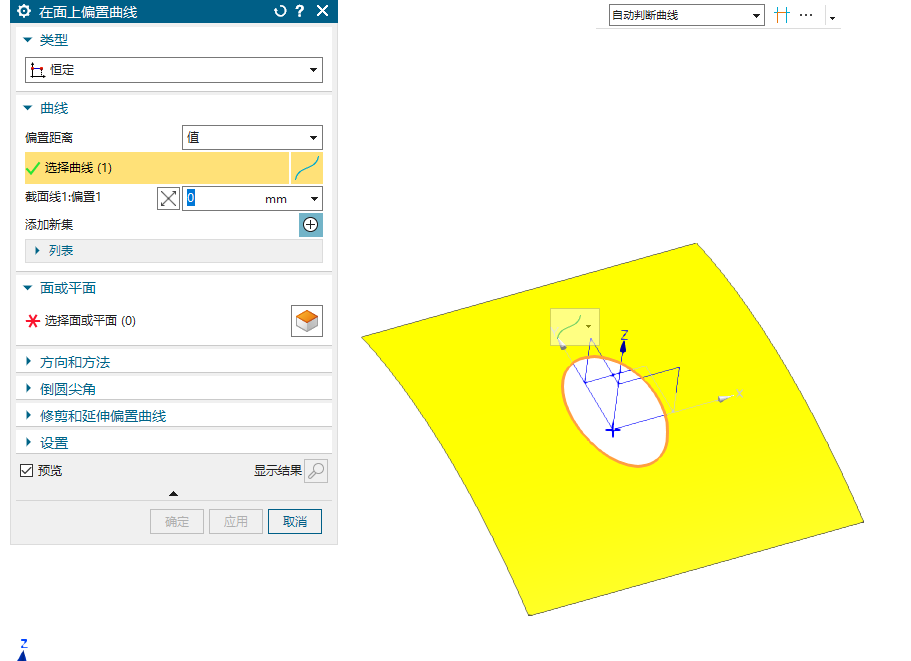Click the dialog settings gear icon
The image size is (911, 661).
click(x=24, y=11)
